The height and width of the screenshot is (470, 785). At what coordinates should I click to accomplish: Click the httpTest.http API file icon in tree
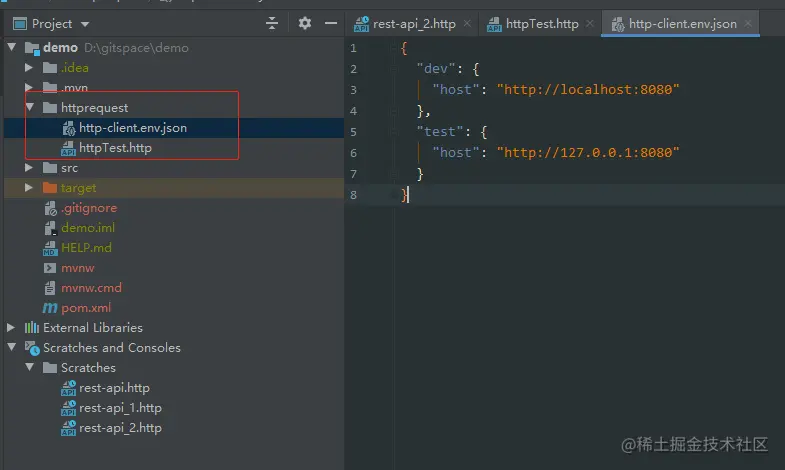click(x=68, y=148)
